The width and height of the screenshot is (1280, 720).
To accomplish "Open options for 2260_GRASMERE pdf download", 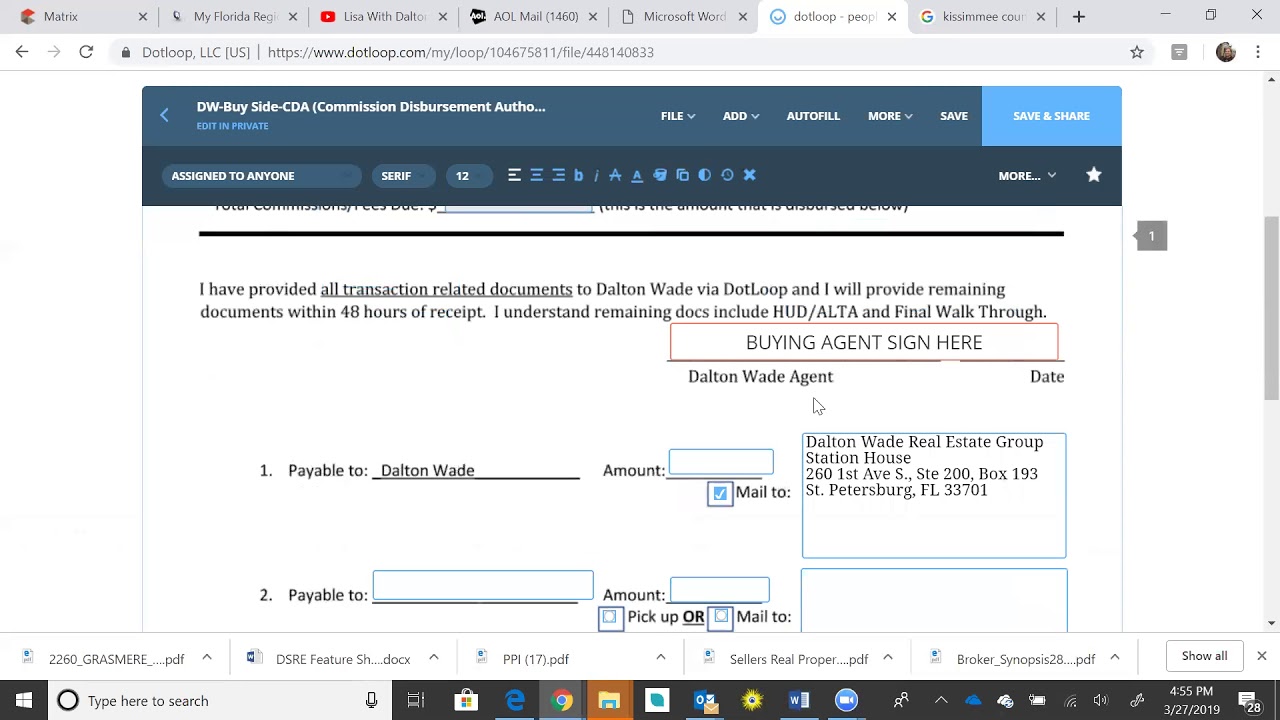I will click(207, 657).
